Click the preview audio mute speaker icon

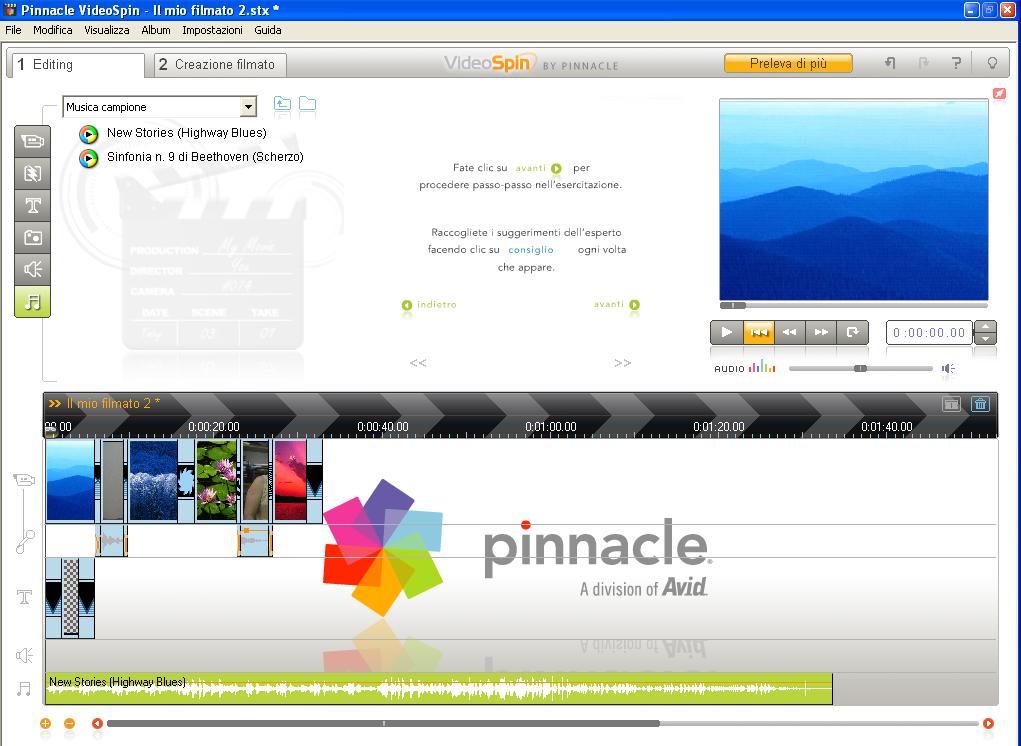click(x=948, y=368)
